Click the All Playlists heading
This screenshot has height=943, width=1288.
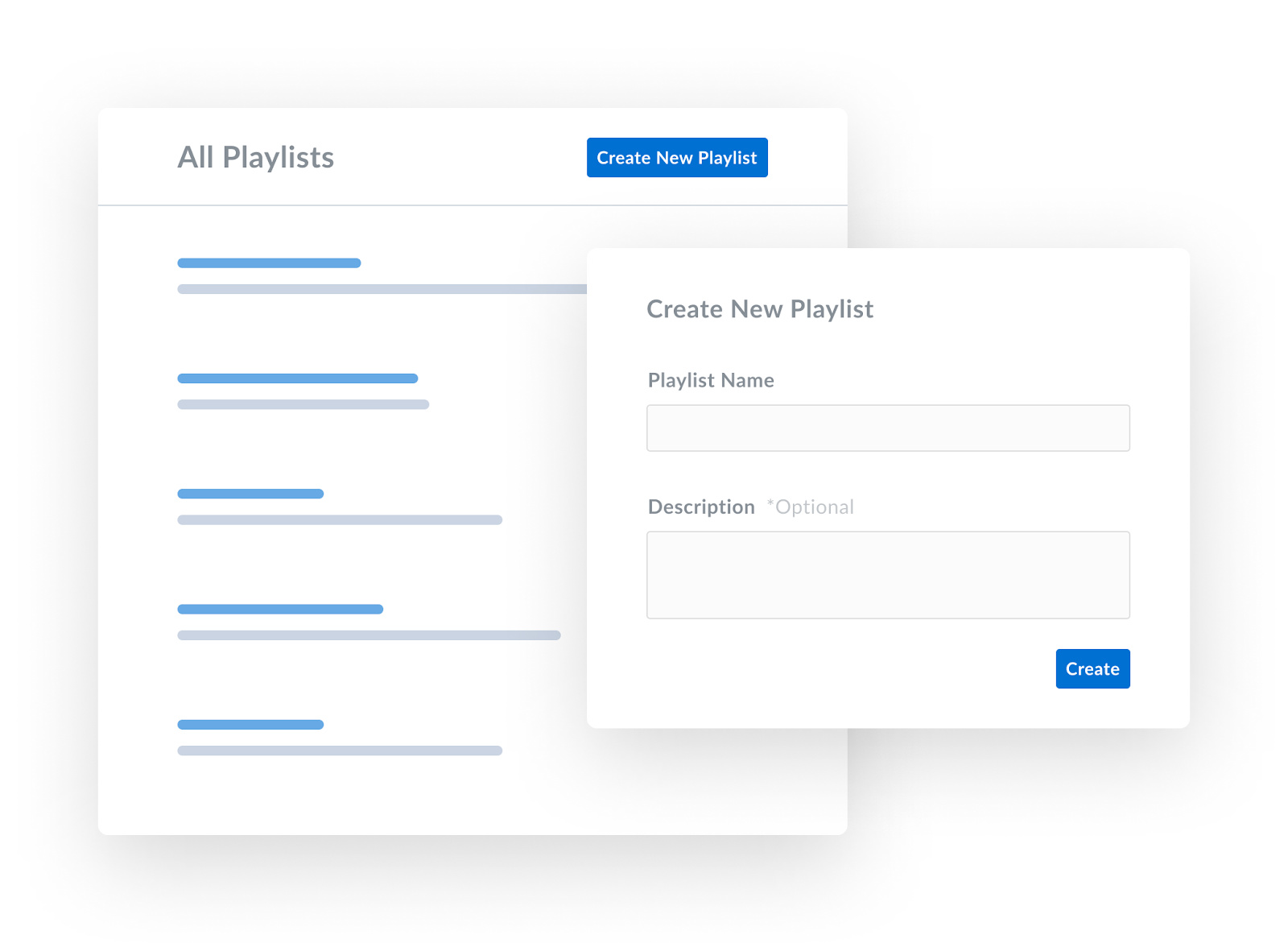256,158
